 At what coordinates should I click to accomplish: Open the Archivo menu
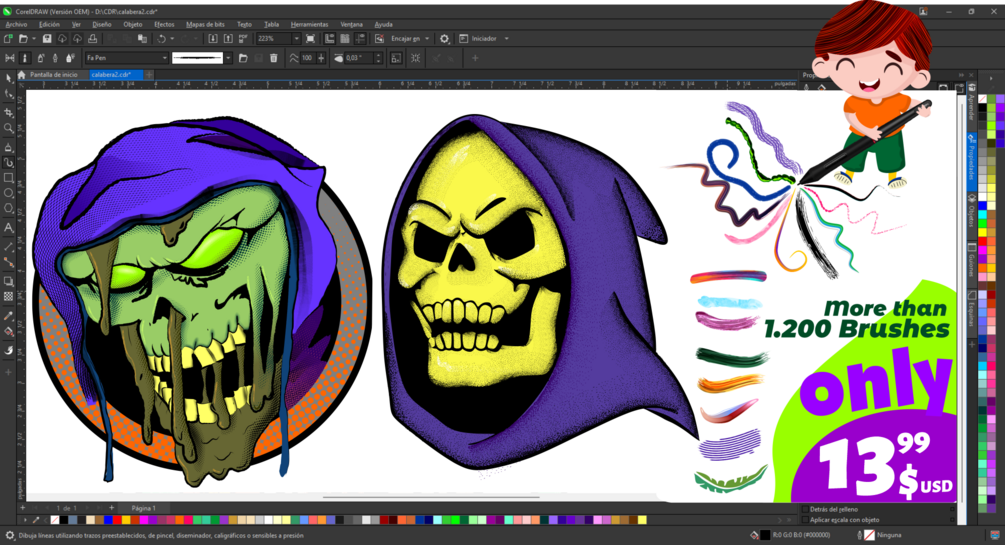tap(16, 24)
